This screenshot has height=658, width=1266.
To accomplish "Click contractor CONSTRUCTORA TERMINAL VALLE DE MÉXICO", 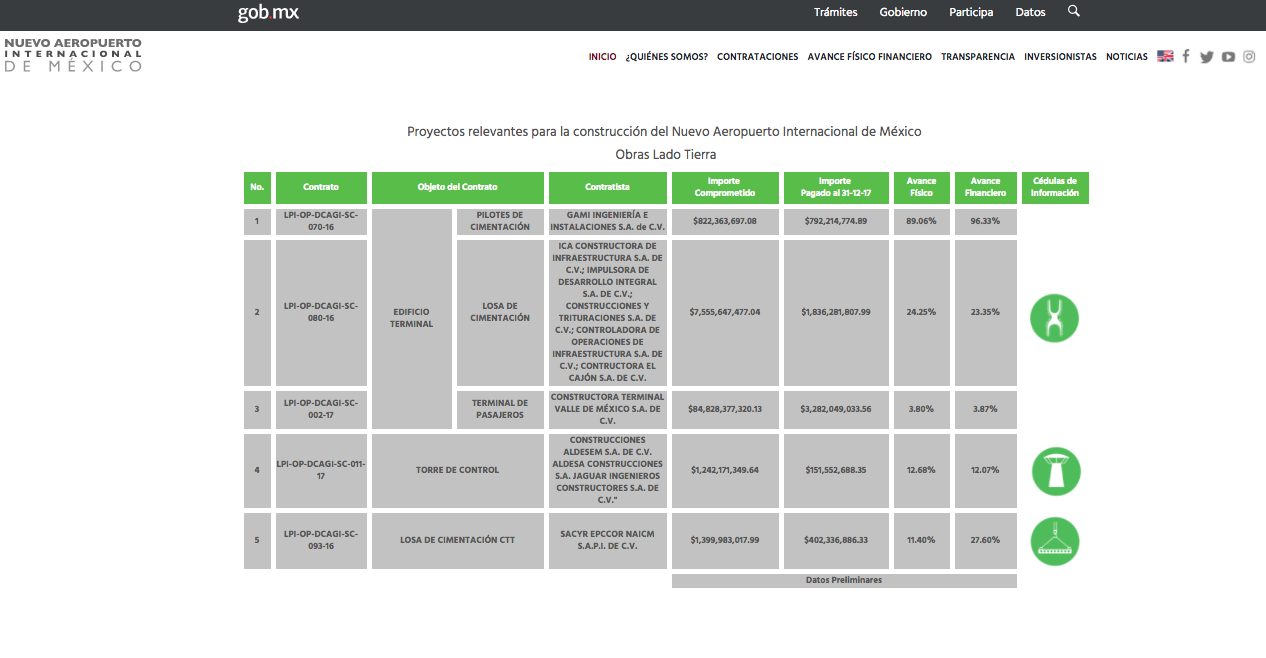I will point(608,410).
